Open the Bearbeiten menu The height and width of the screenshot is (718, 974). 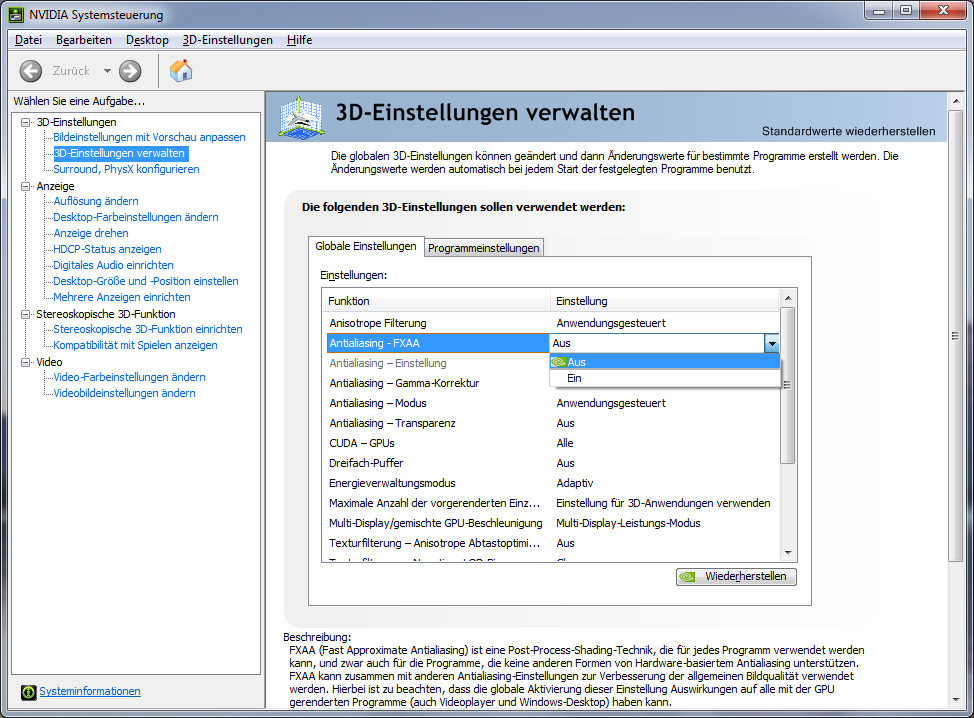(84, 40)
